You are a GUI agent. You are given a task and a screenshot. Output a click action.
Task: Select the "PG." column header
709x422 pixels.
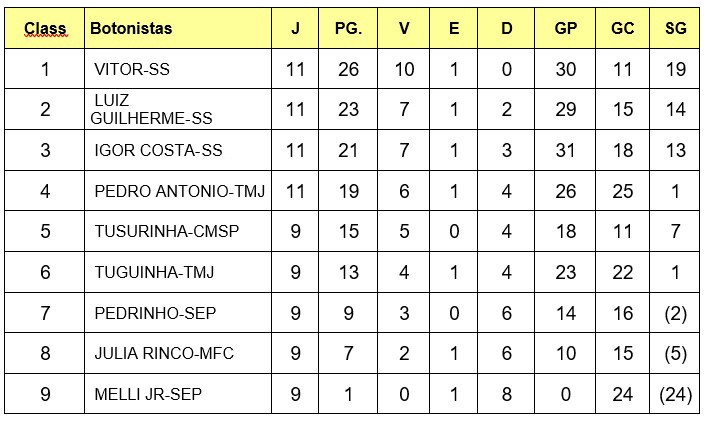click(348, 29)
